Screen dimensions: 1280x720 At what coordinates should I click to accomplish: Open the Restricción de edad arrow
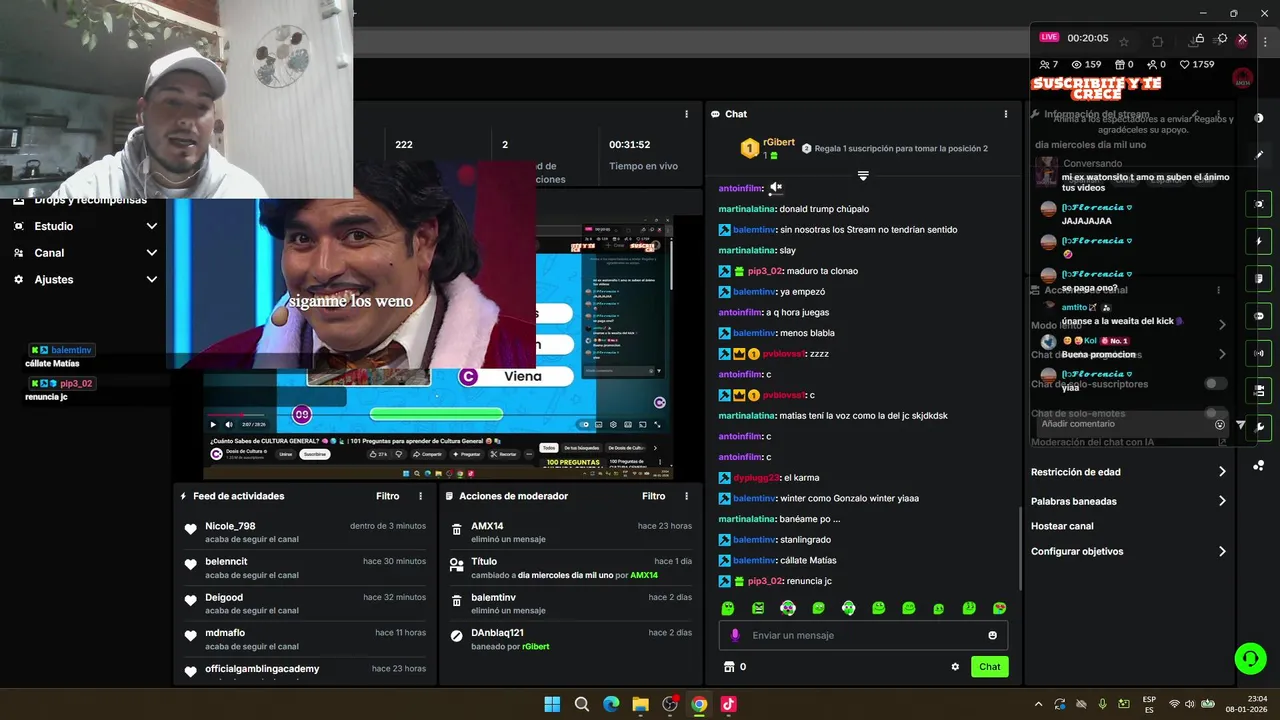[x=1222, y=472]
